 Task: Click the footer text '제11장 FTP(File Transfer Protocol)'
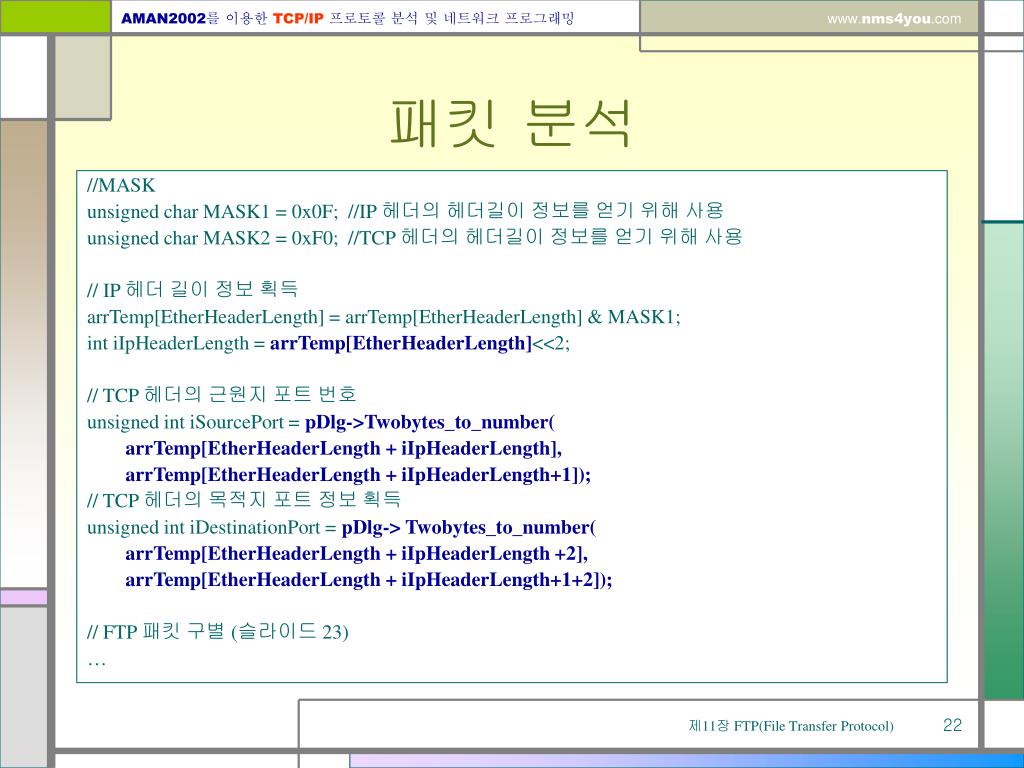791,726
